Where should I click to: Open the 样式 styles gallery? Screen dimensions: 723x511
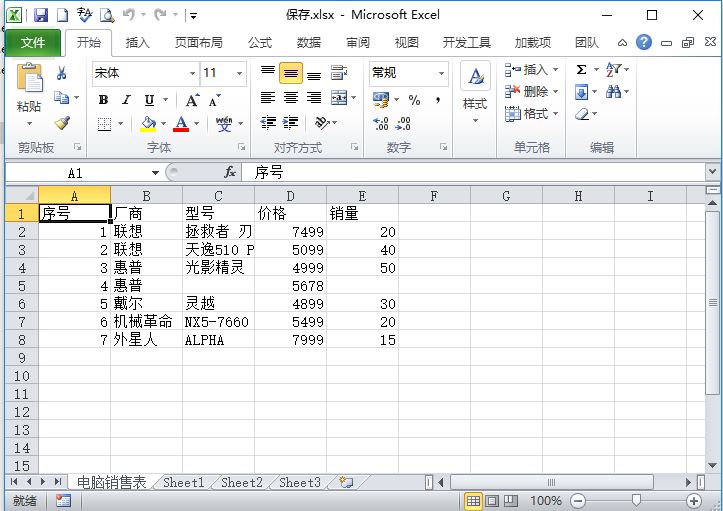475,92
